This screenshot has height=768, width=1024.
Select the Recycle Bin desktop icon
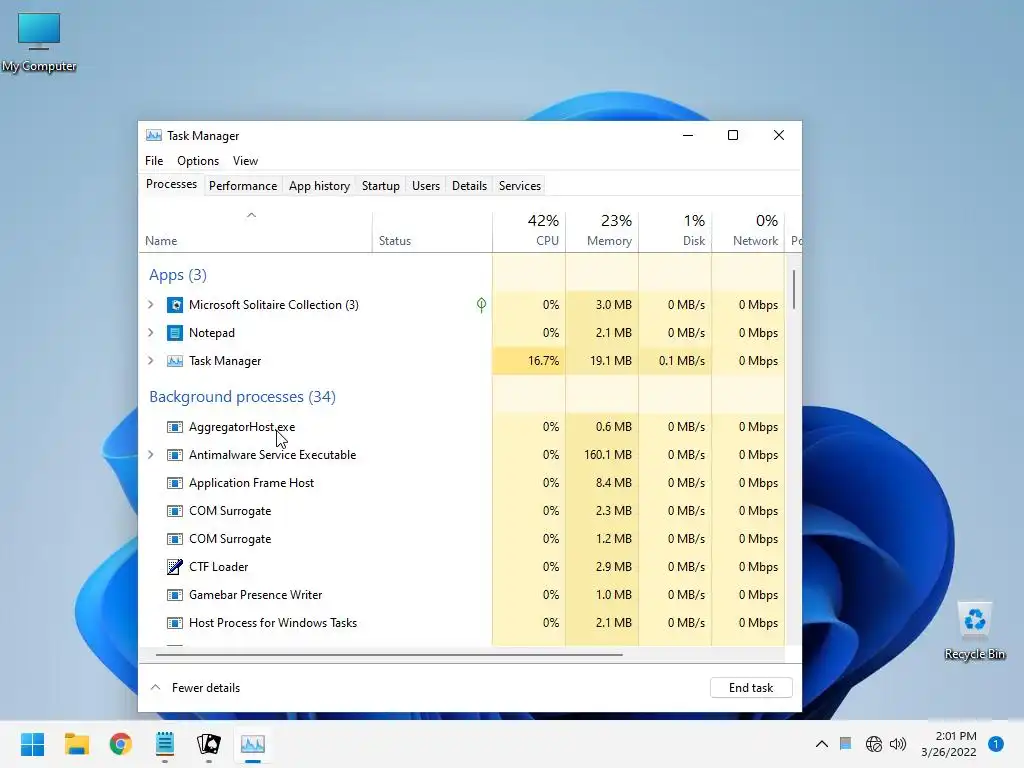click(974, 631)
